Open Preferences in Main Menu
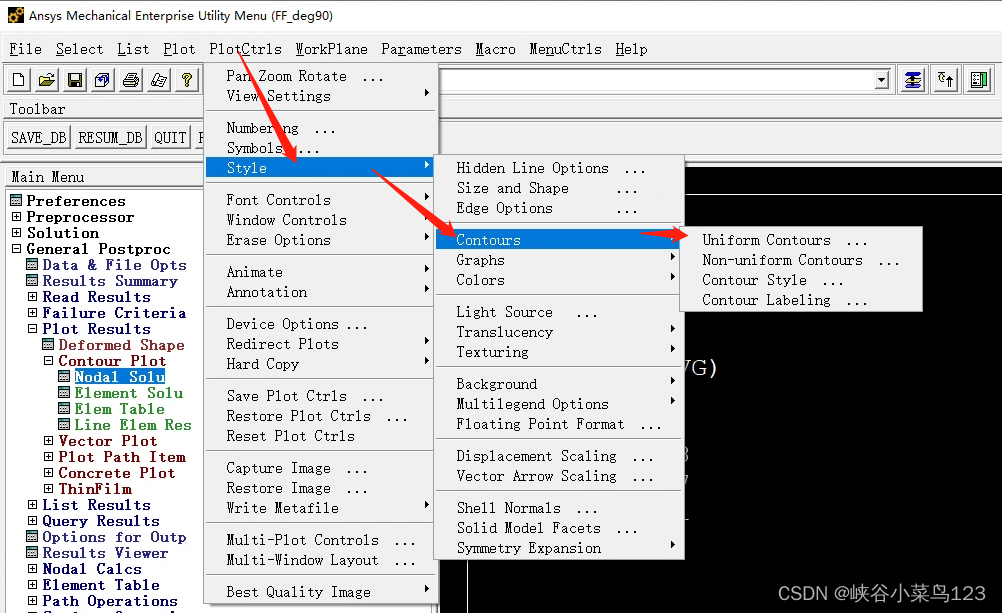 [x=75, y=201]
